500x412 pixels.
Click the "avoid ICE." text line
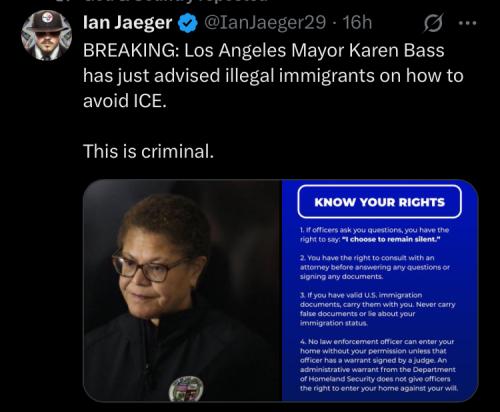click(125, 101)
